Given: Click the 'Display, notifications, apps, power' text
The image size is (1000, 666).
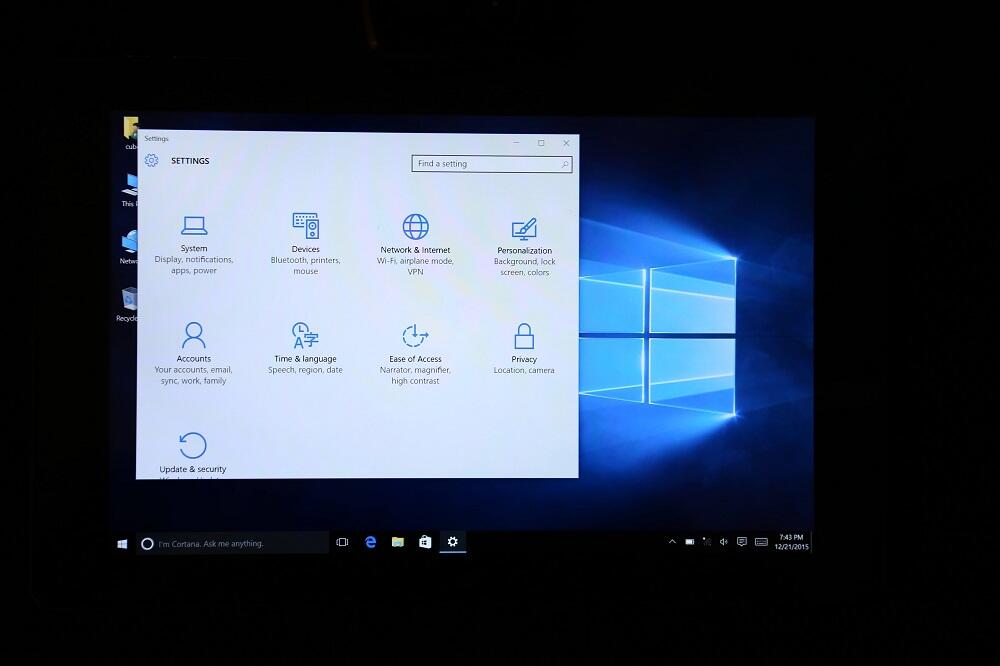Looking at the screenshot, I should click(x=194, y=265).
